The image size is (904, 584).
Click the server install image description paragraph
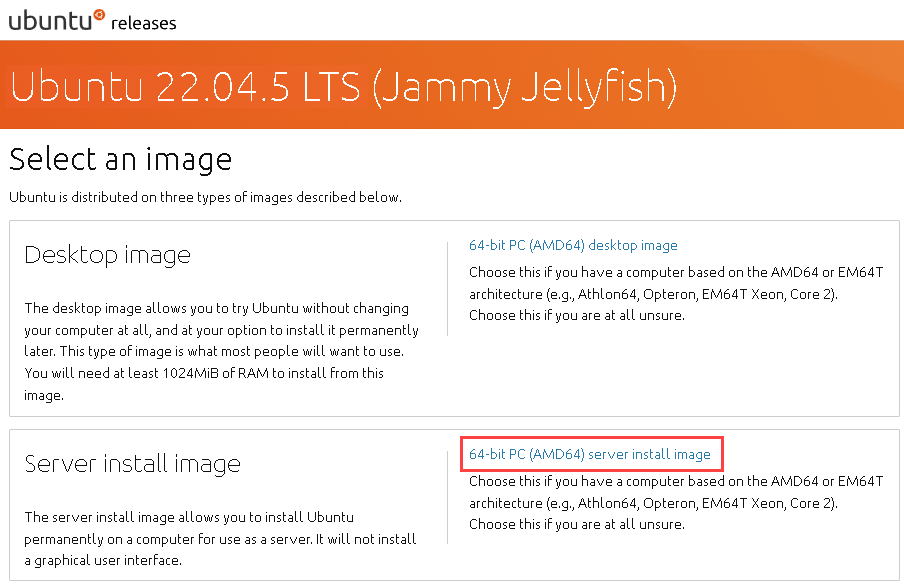point(220,538)
